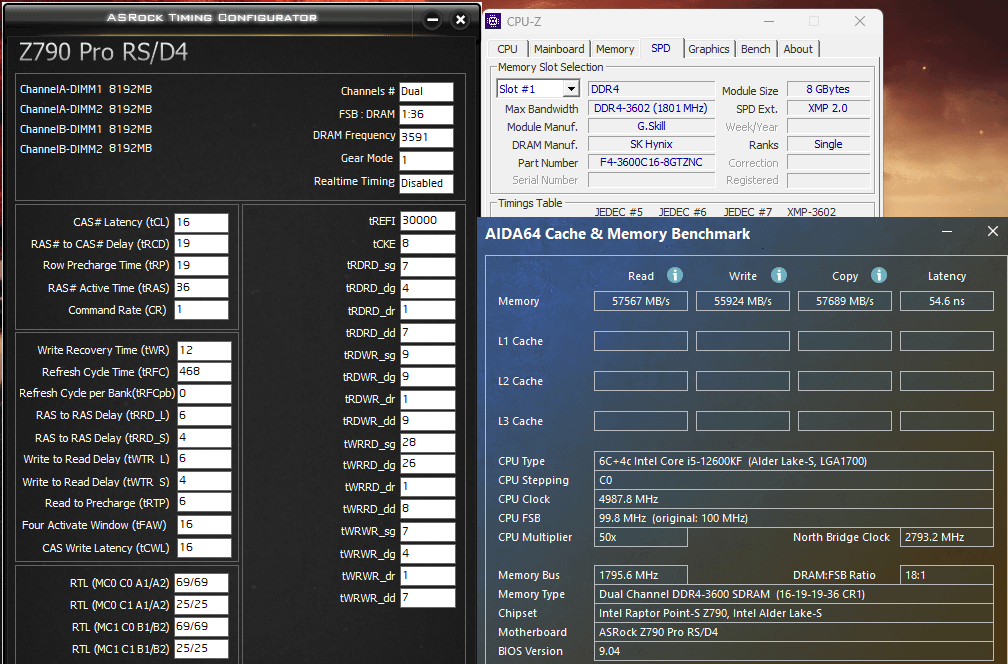This screenshot has height=664, width=1008.
Task: Click the tWRRD_dg field showing 26
Action: (428, 464)
